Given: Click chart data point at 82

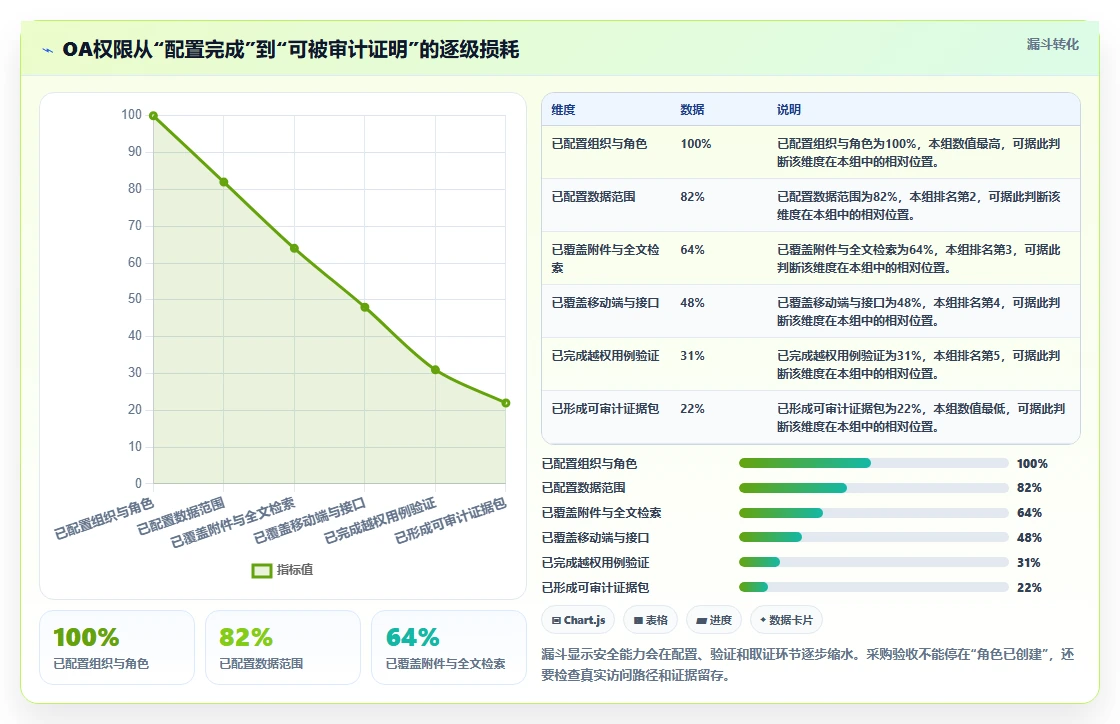Looking at the screenshot, I should (x=224, y=182).
